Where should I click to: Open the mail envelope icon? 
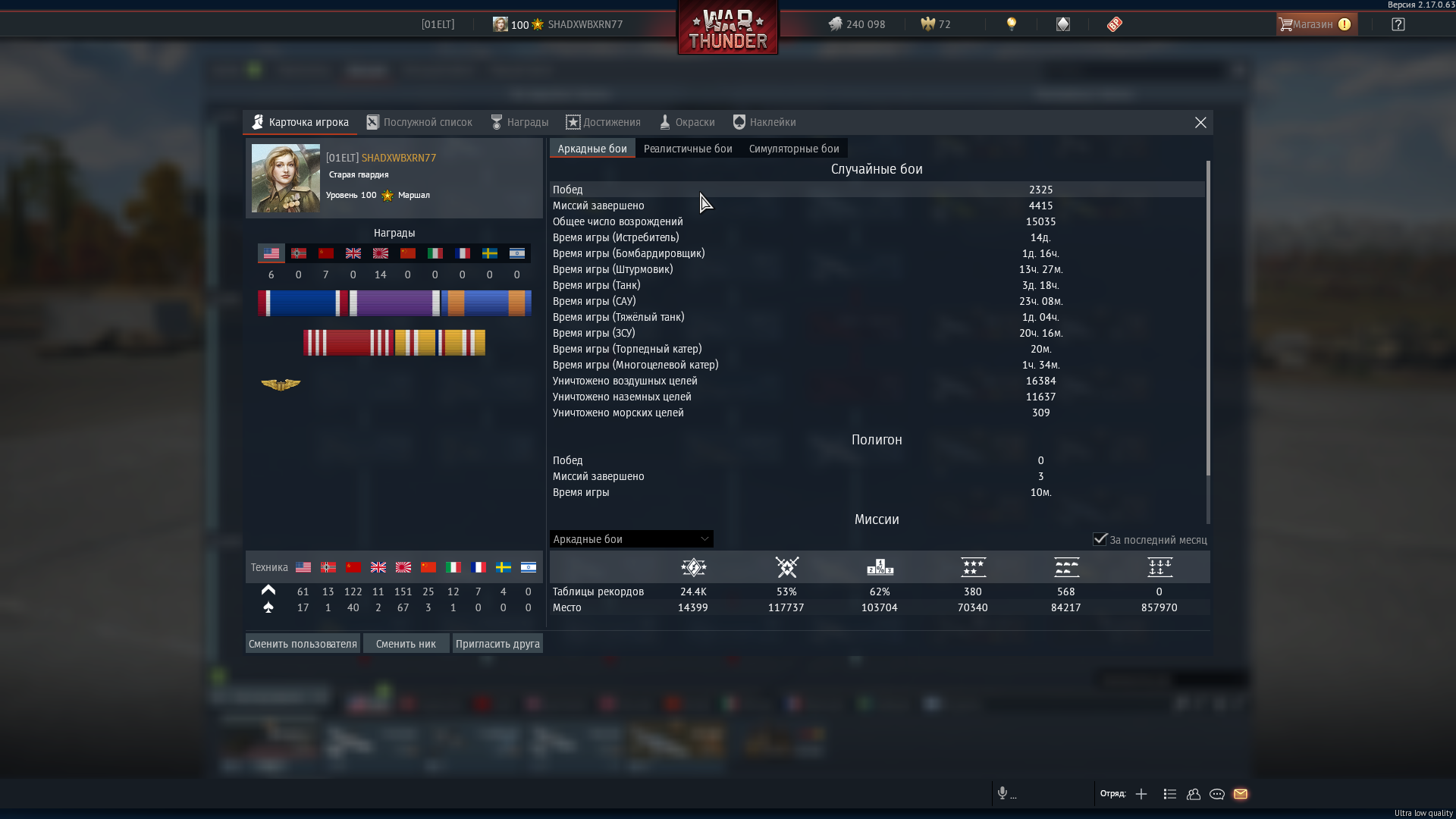[x=1241, y=794]
